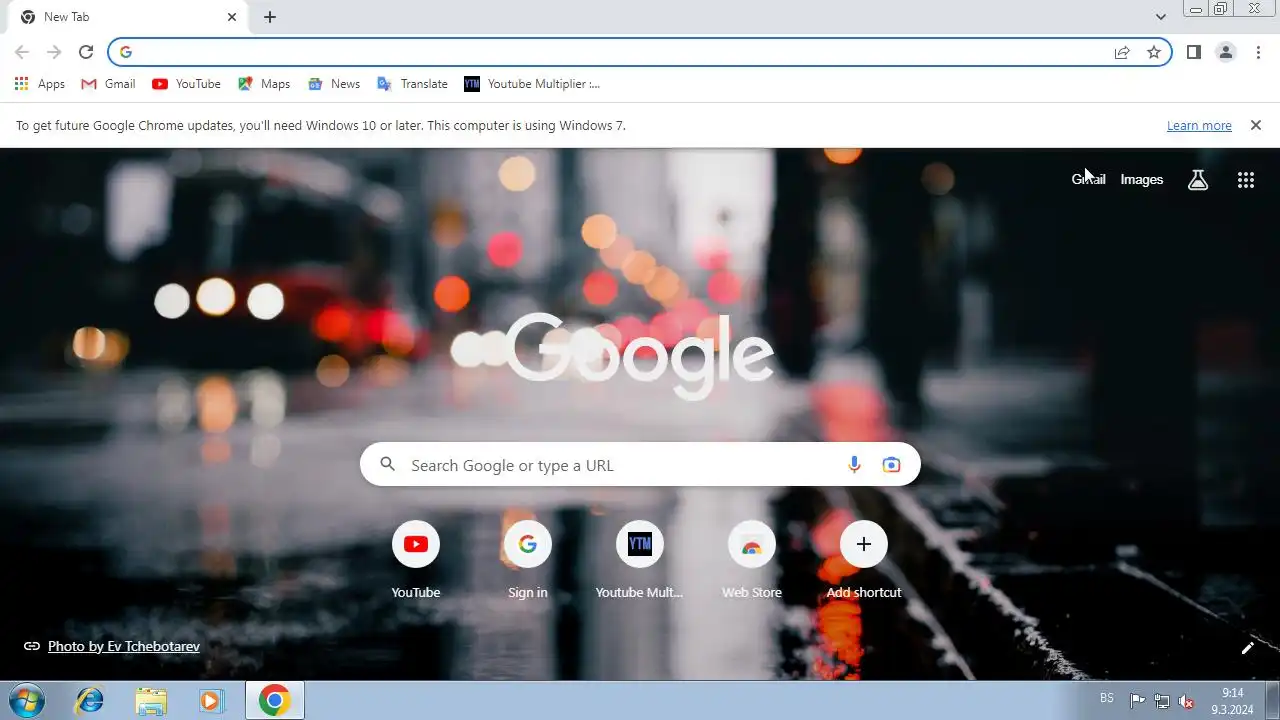Open Windows Explorer from the taskbar
The height and width of the screenshot is (720, 1280).
[x=151, y=700]
